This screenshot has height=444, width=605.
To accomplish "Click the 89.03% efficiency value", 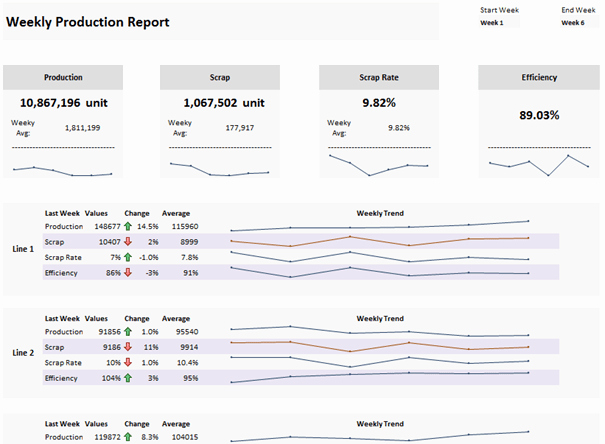I will click(x=539, y=115).
